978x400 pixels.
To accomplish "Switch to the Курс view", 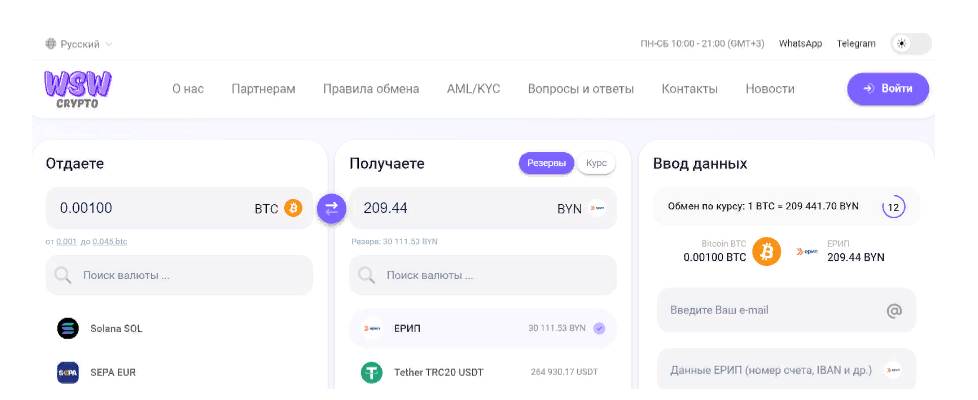I will 596,163.
